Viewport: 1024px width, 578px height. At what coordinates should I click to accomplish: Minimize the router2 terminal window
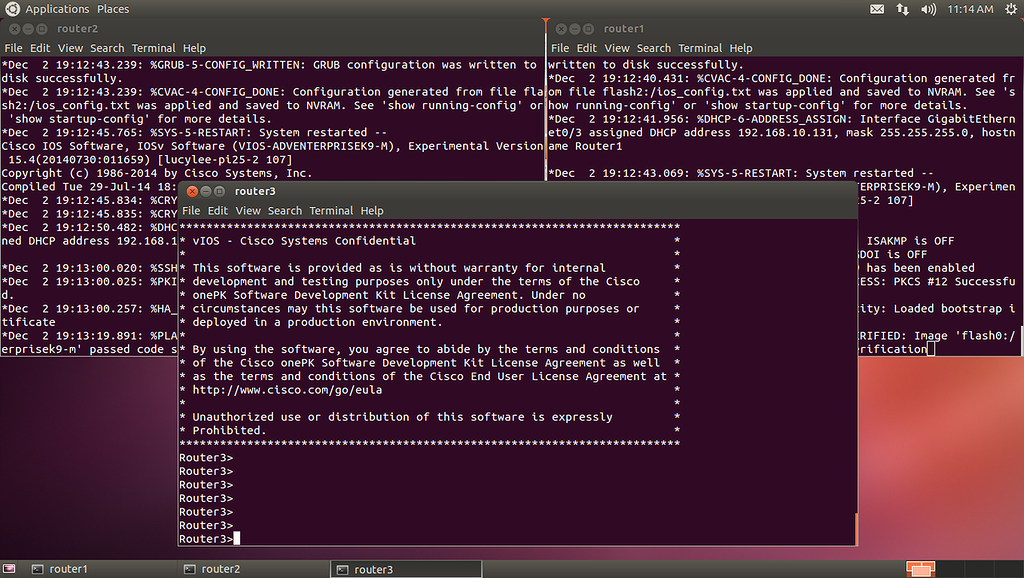click(28, 29)
